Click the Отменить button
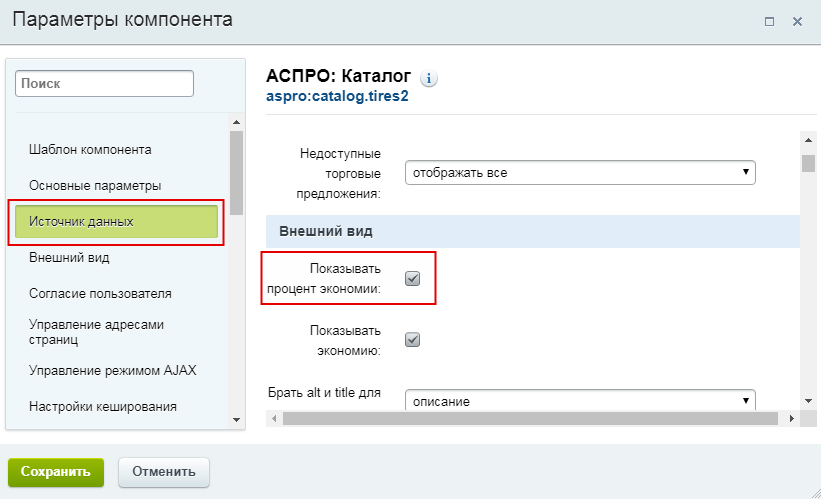The height and width of the screenshot is (499, 821). 164,472
